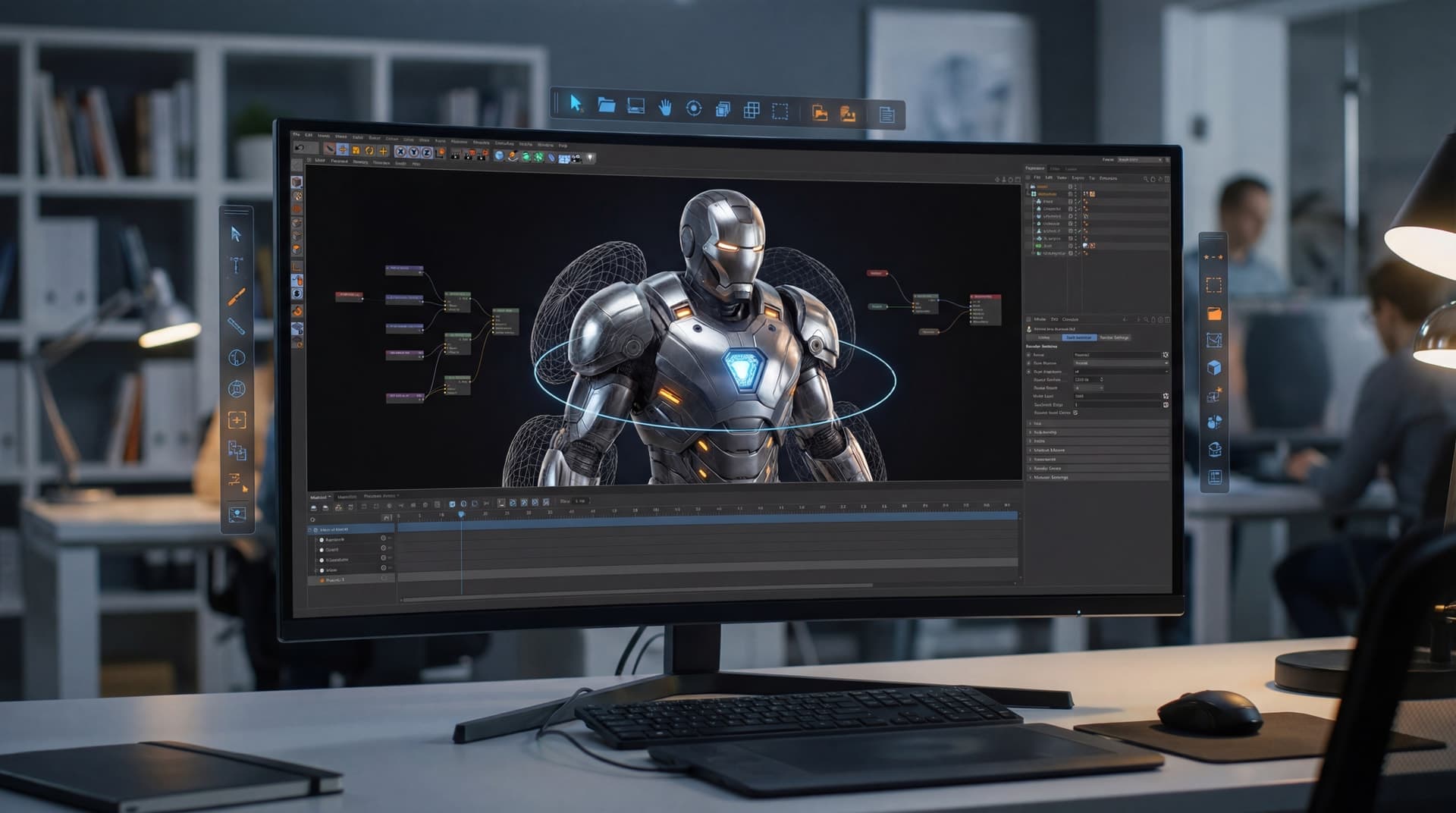The height and width of the screenshot is (813, 1456).
Task: Click the undo arrow in the main toolbar
Action: 300,148
